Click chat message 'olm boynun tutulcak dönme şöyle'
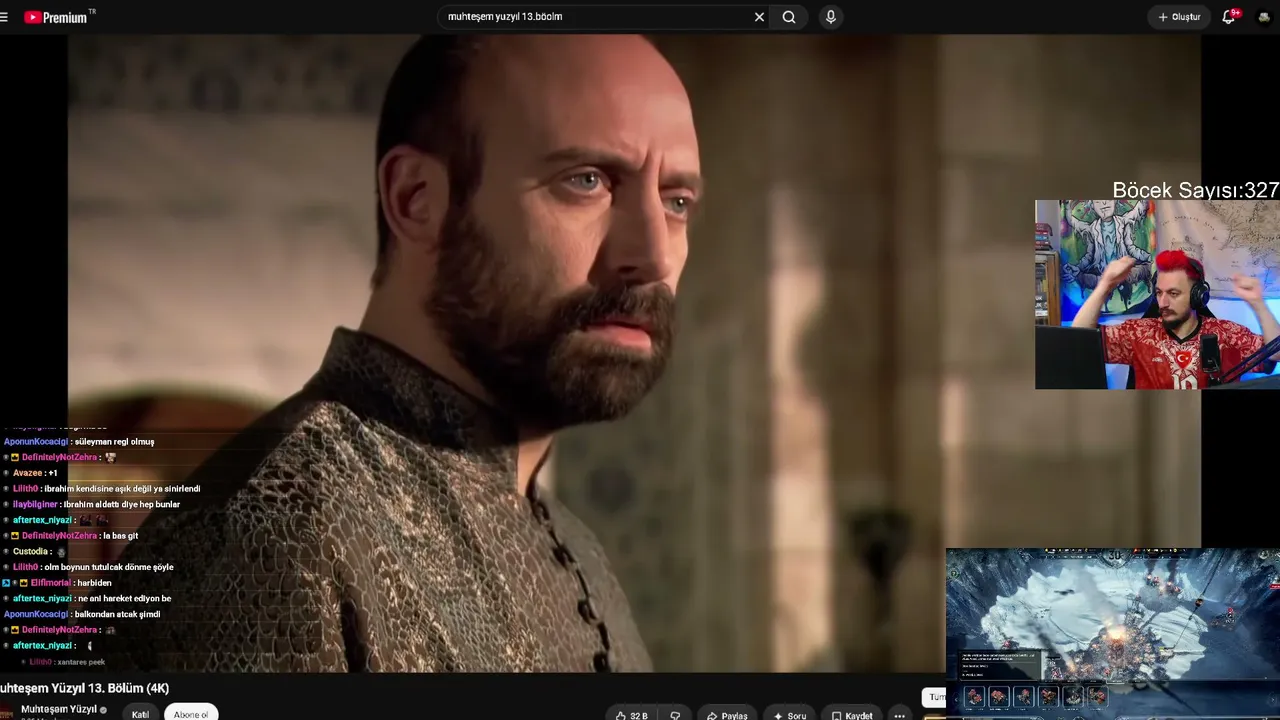The width and height of the screenshot is (1280, 720). coord(109,567)
